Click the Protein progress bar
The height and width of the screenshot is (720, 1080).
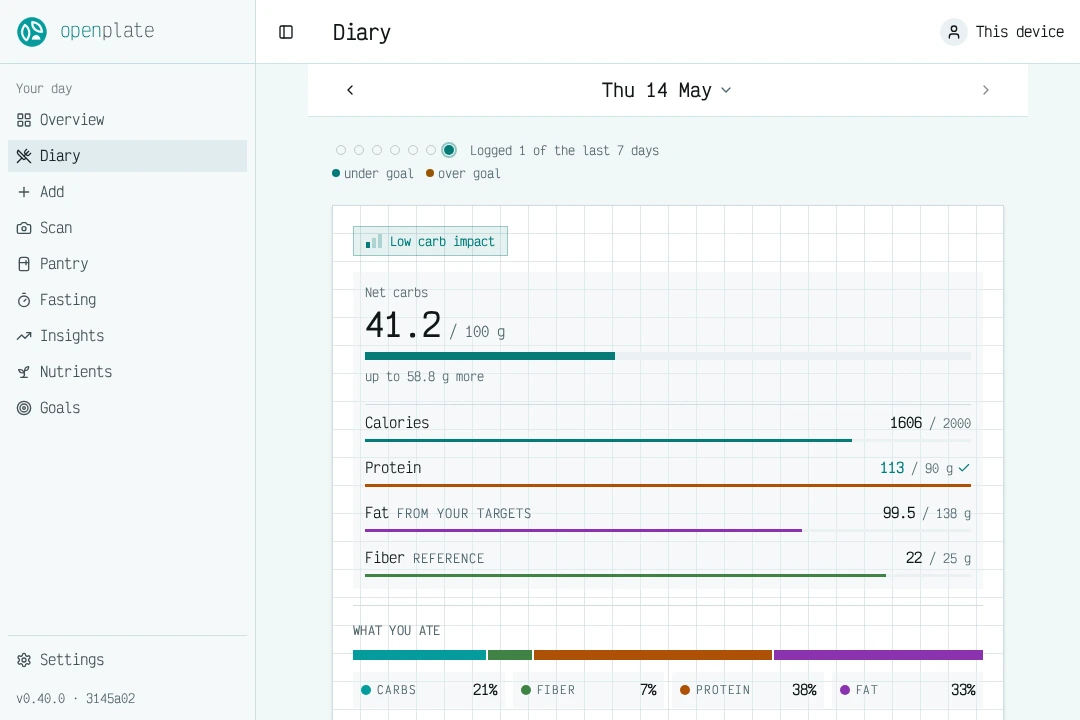[x=667, y=486]
